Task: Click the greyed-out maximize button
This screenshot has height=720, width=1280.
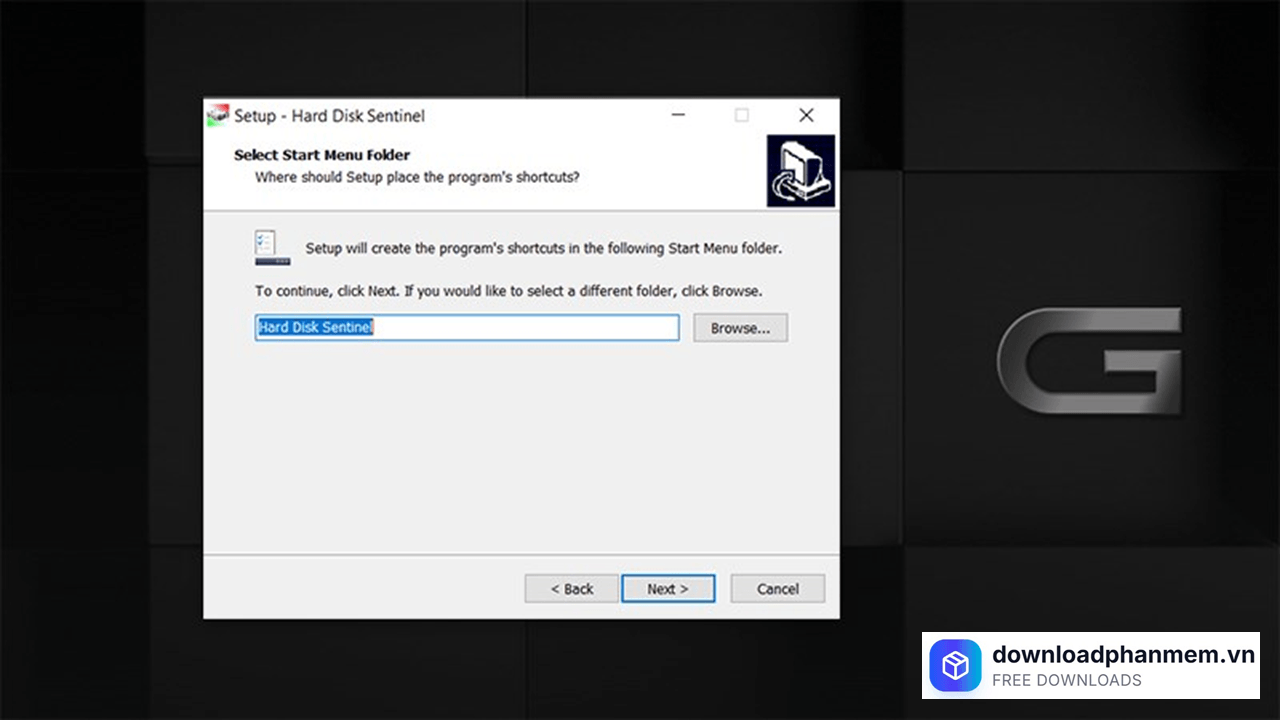Action: tap(742, 116)
